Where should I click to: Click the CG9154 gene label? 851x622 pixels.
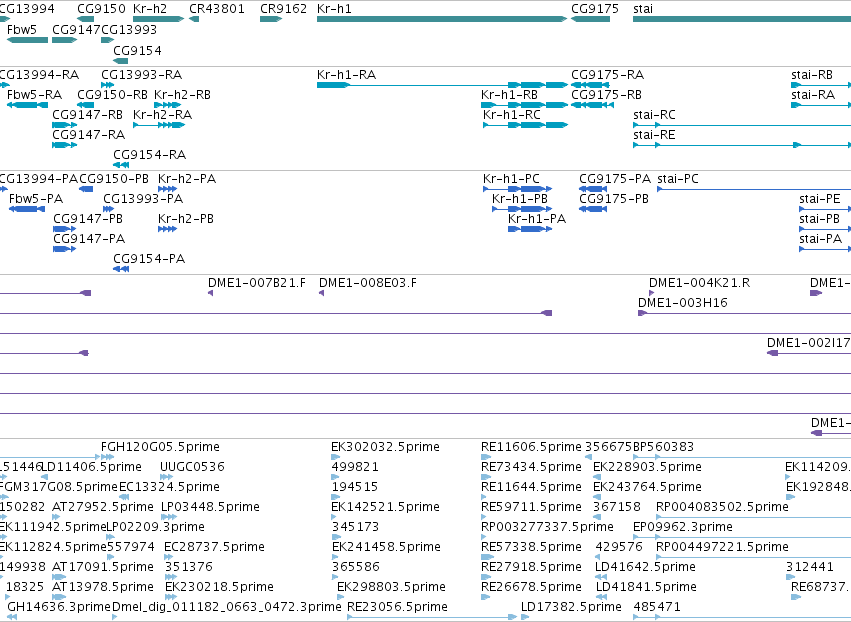click(137, 50)
